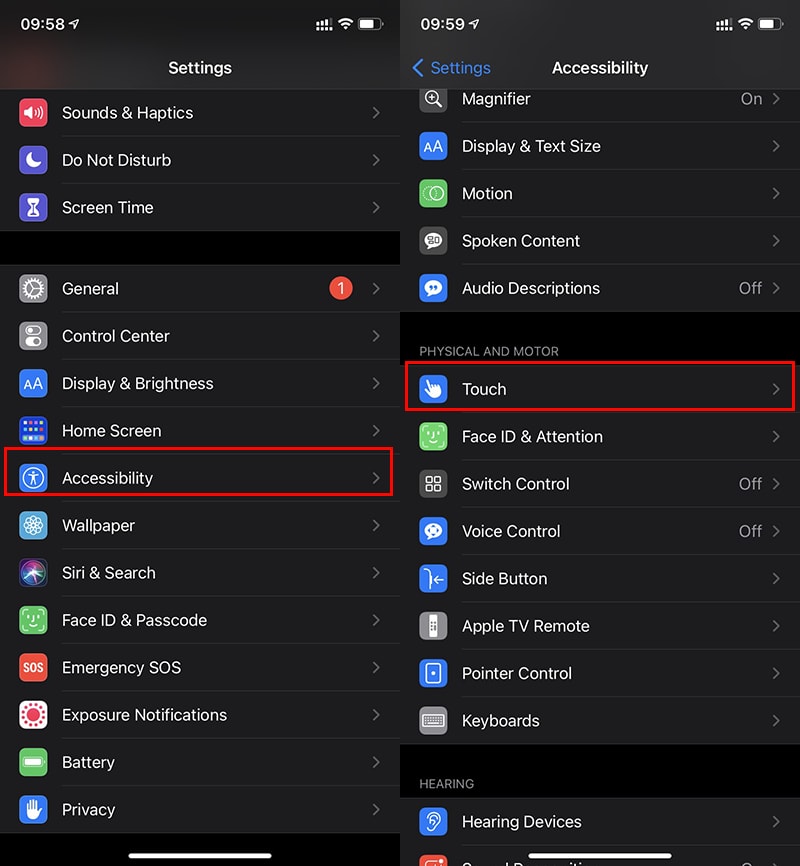This screenshot has width=800, height=866.
Task: Tap the Face ID & Attention icon
Action: pyautogui.click(x=433, y=436)
